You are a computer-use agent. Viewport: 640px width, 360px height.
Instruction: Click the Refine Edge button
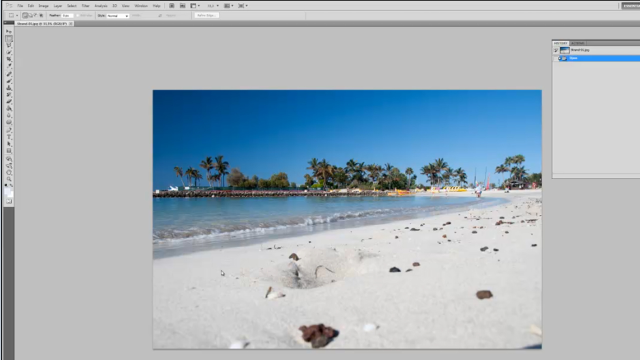coord(207,15)
